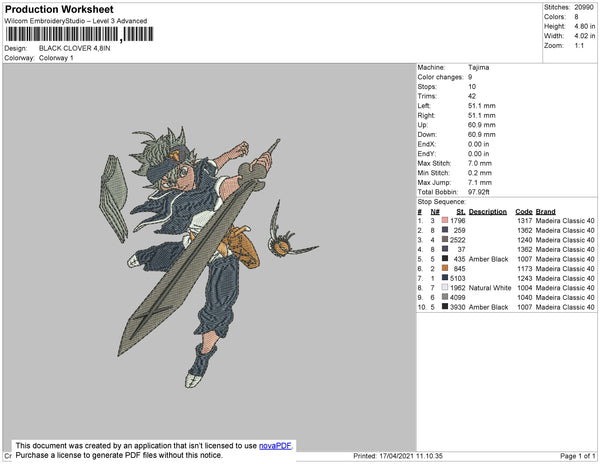Click the Zoom value '1:1'
Viewport: 600px width, 464px height.
579,46
